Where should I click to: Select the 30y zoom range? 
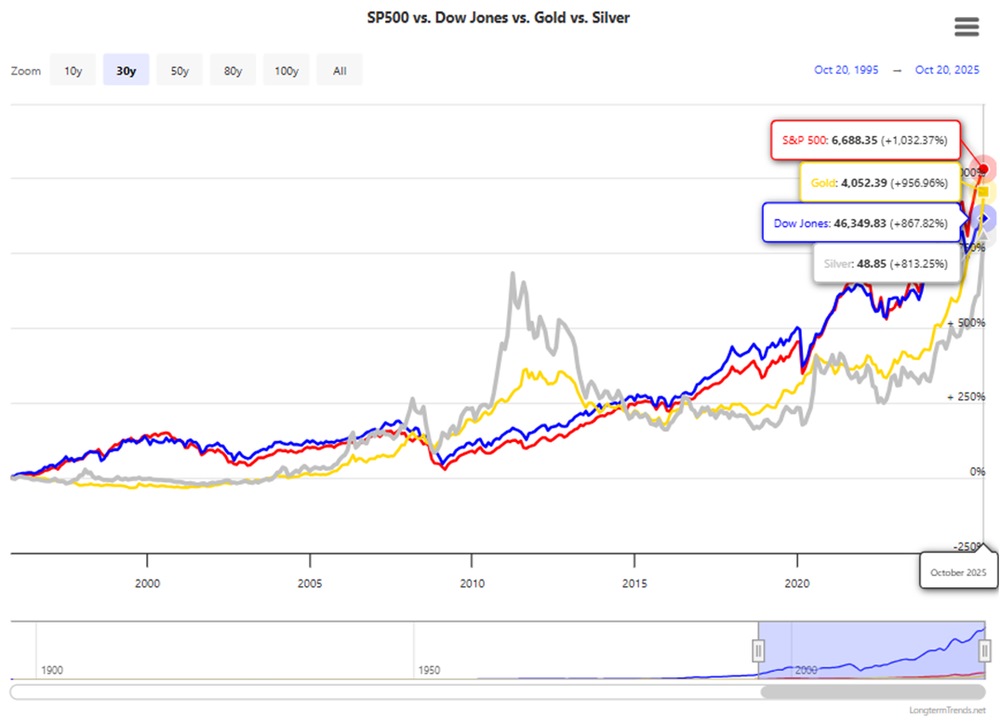tap(126, 71)
